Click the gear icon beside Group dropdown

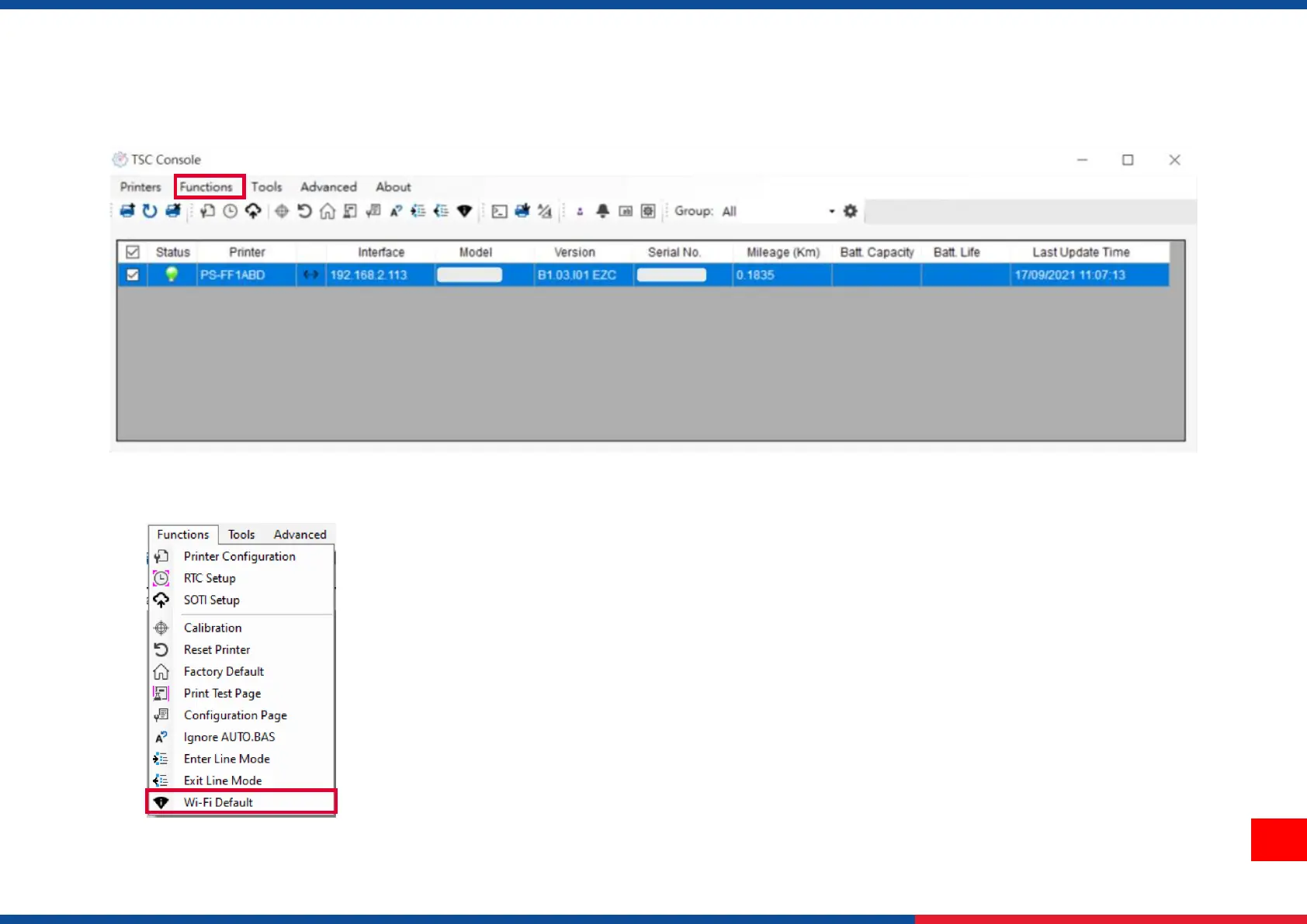(x=851, y=211)
